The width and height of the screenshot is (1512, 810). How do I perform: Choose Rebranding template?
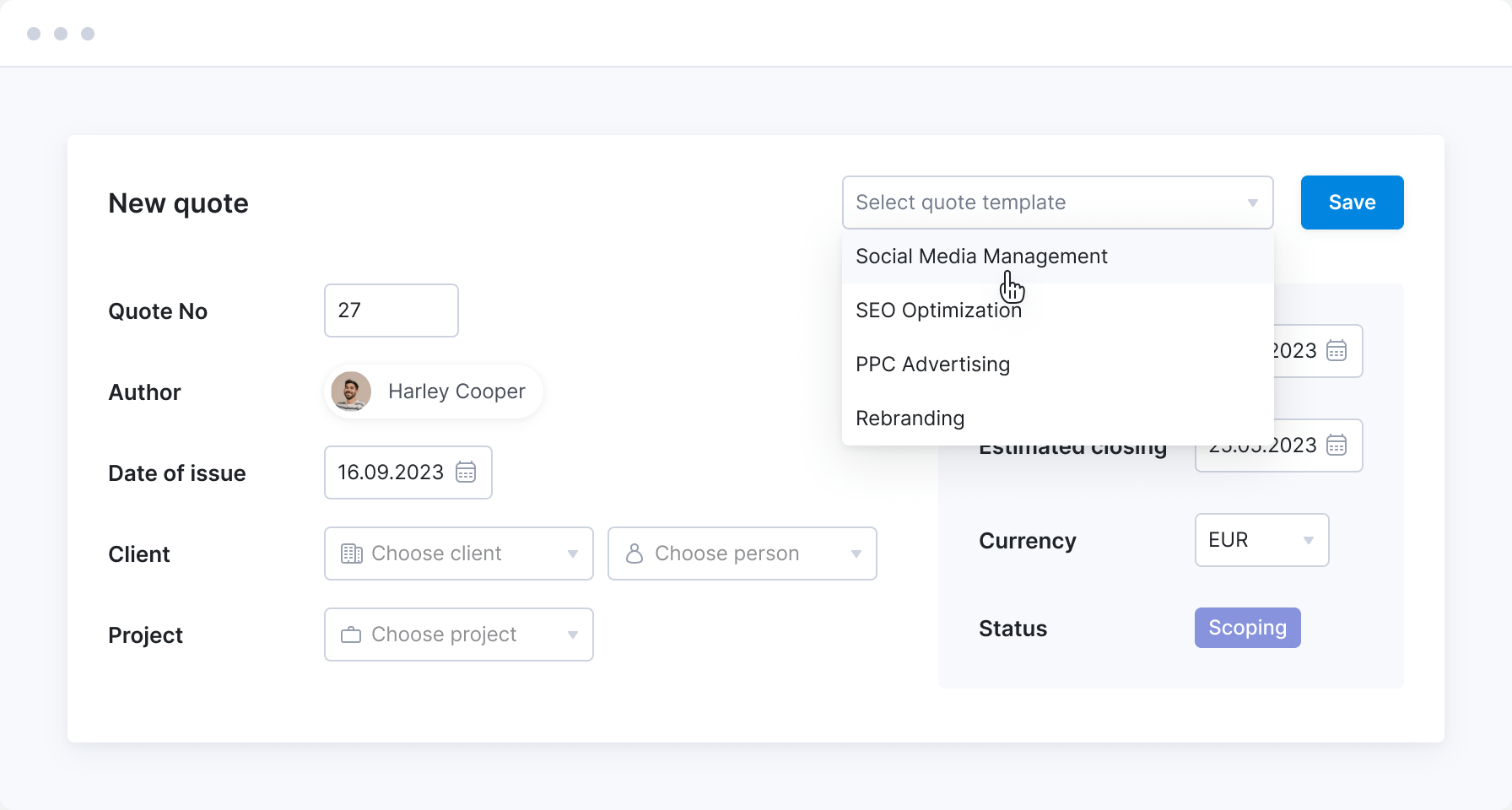[1057, 418]
